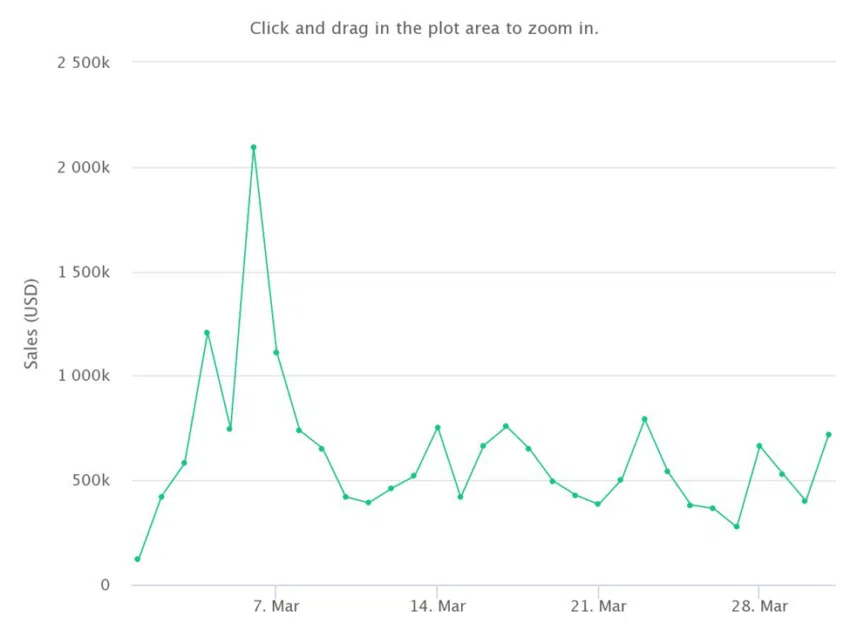Click the lowest data point just before 28. Mar
This screenshot has width=850, height=637.
736,526
